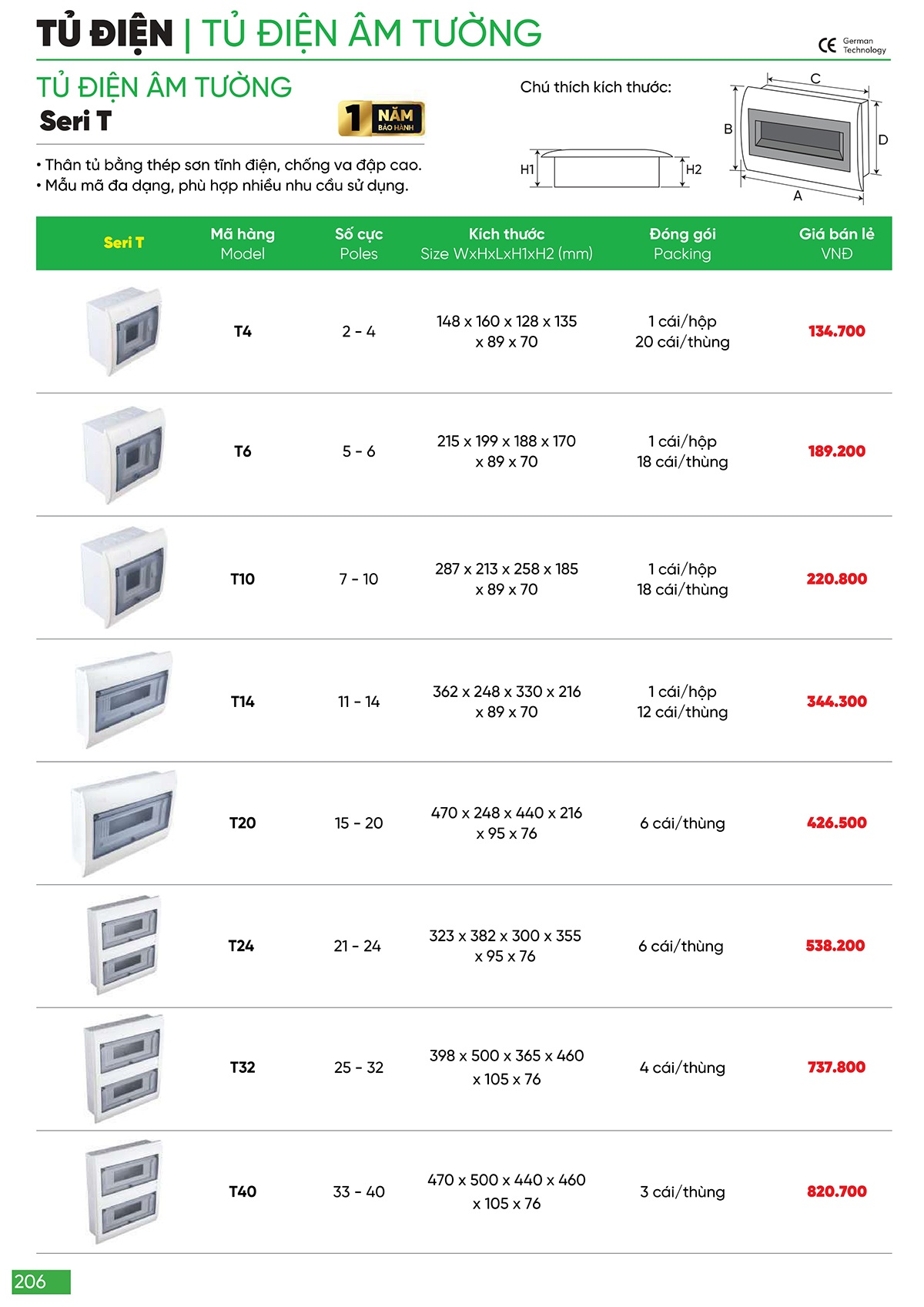Select the T40 cabinet product image

tap(124, 1191)
